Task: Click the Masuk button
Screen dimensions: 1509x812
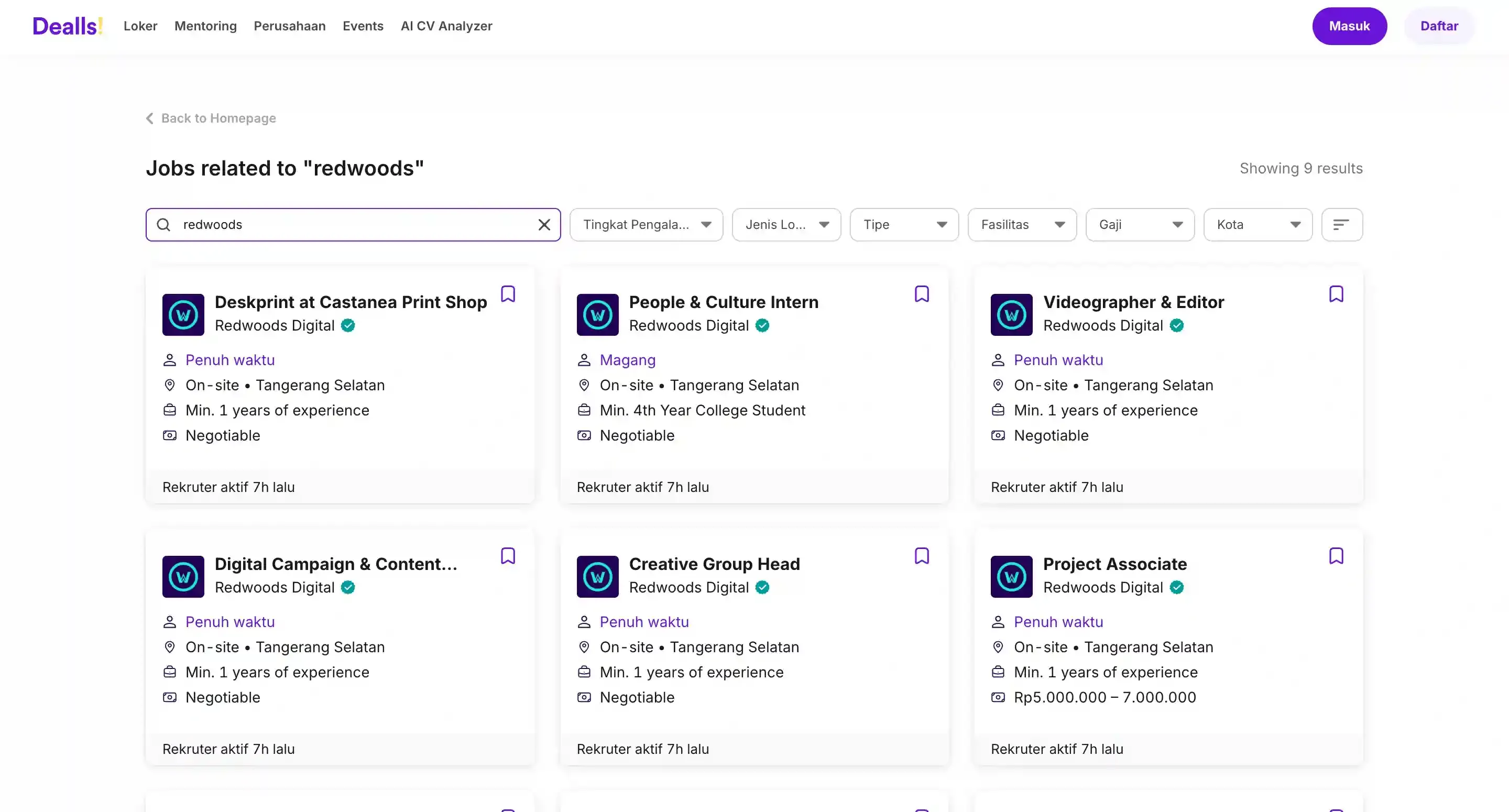Action: click(1349, 26)
